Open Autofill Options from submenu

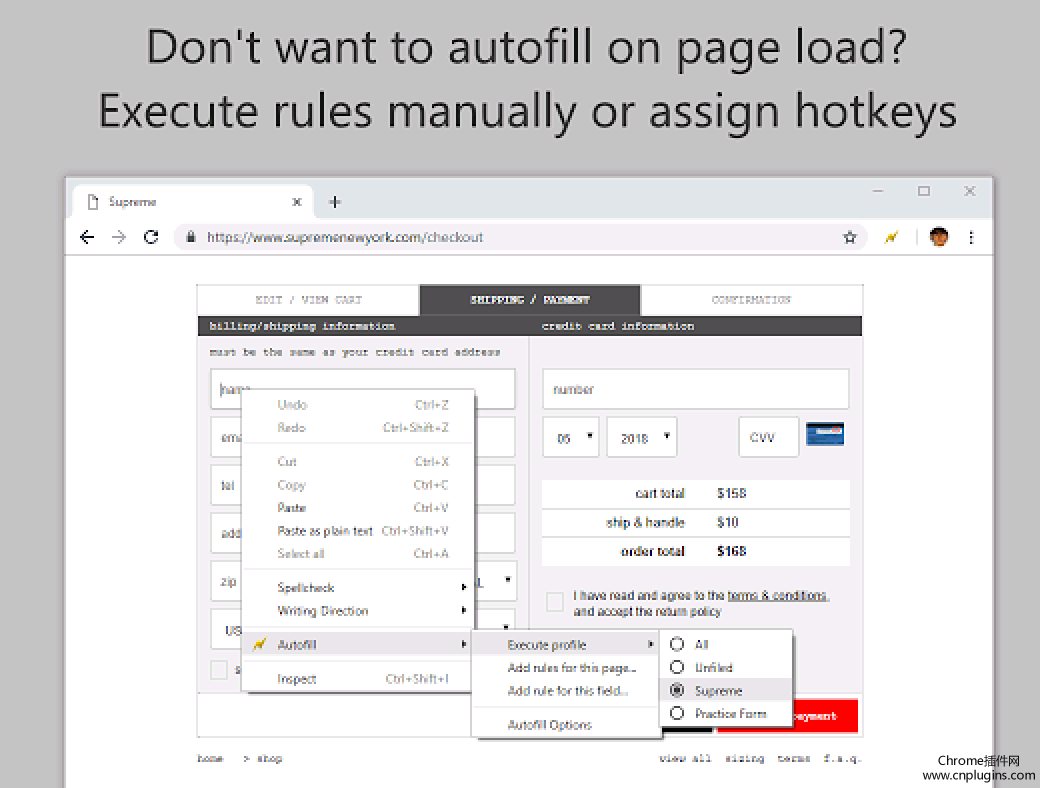coord(566,725)
